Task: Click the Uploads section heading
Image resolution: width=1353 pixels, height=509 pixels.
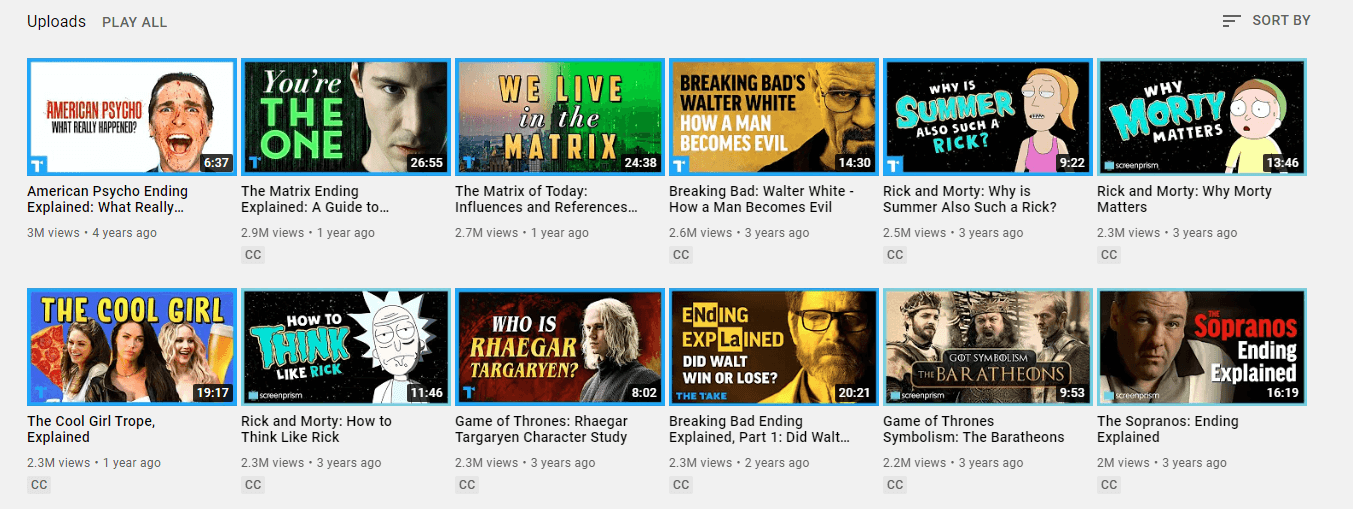Action: (x=56, y=21)
